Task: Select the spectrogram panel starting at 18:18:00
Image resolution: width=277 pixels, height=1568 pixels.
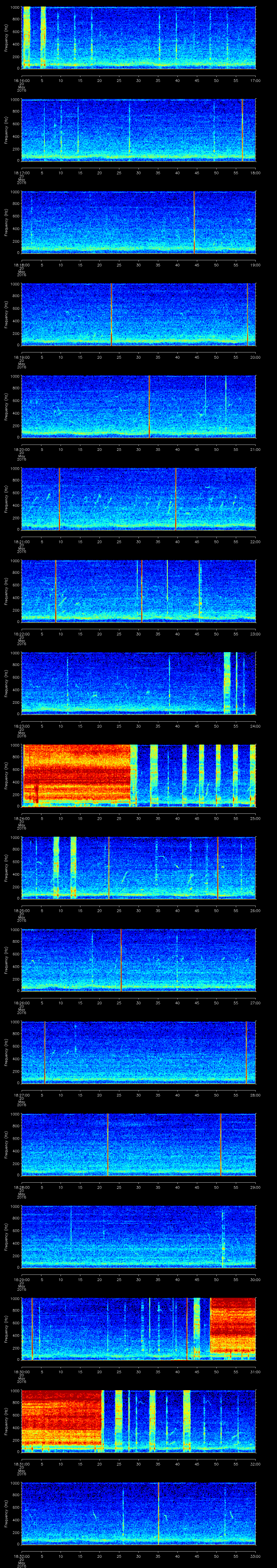Action: point(139,222)
